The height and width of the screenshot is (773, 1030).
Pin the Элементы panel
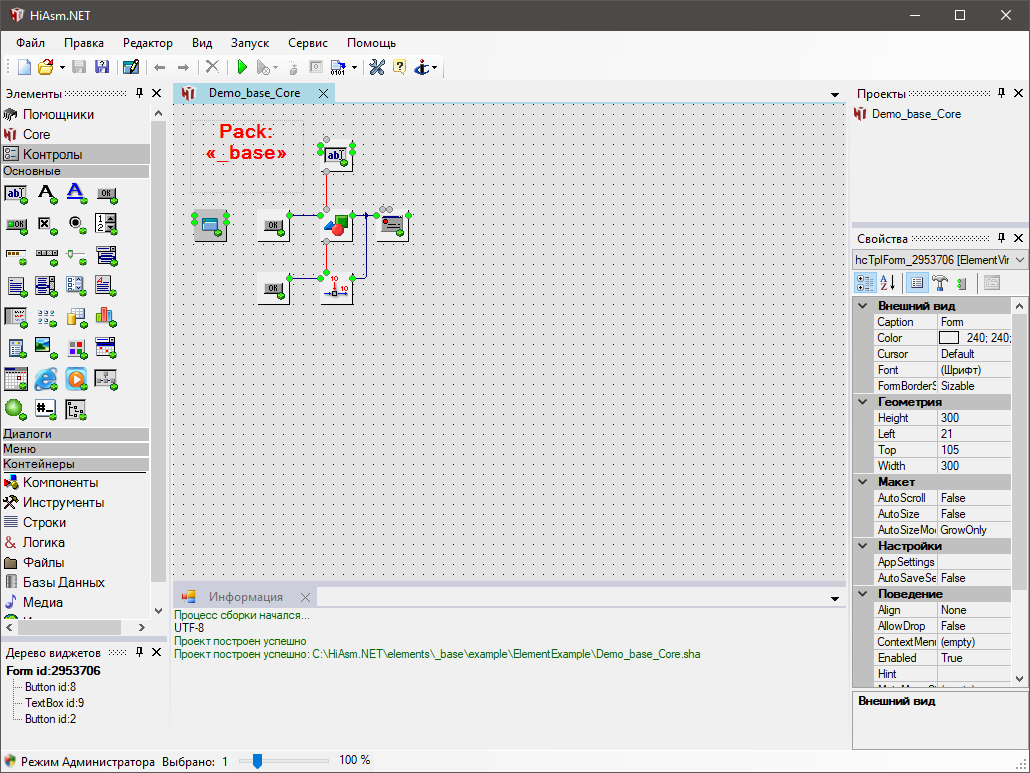(139, 93)
